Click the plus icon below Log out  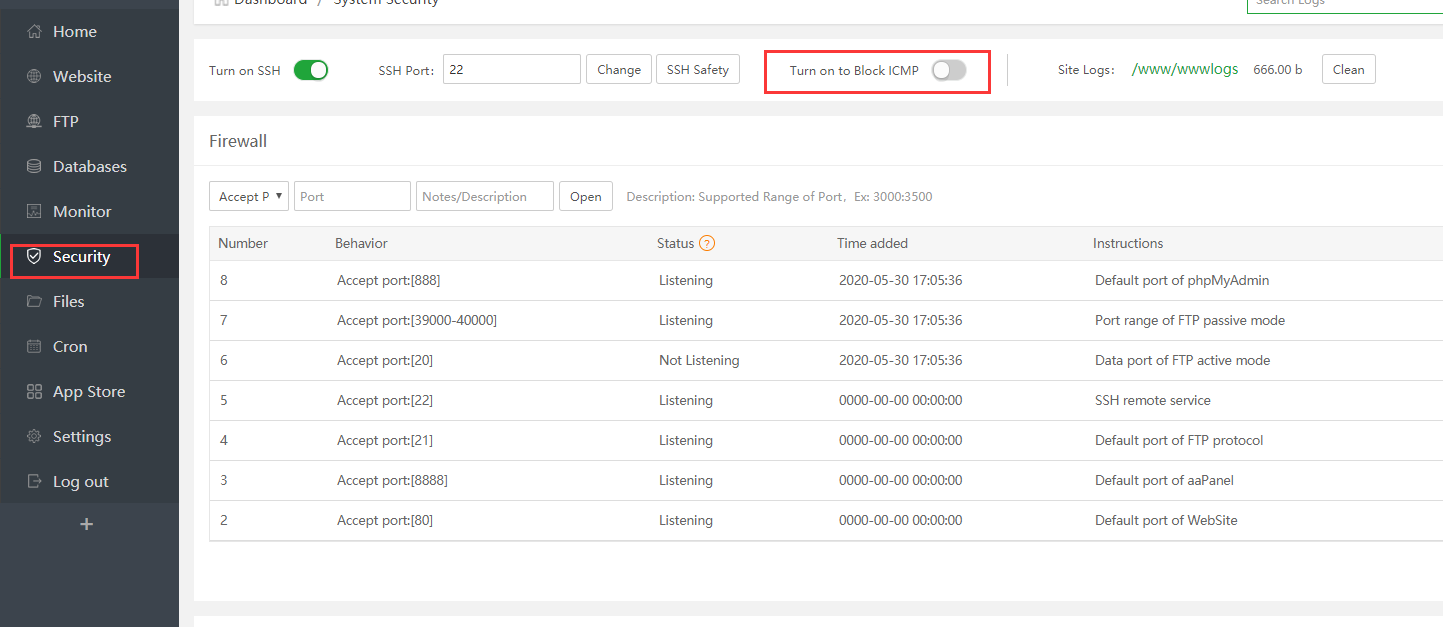coord(87,523)
